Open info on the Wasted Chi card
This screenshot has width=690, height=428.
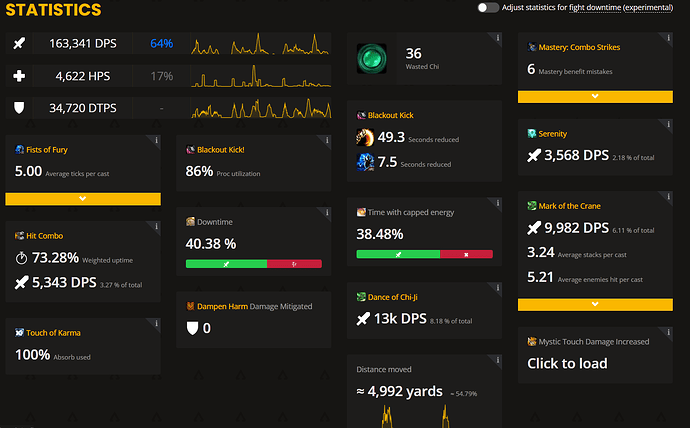[x=497, y=38]
